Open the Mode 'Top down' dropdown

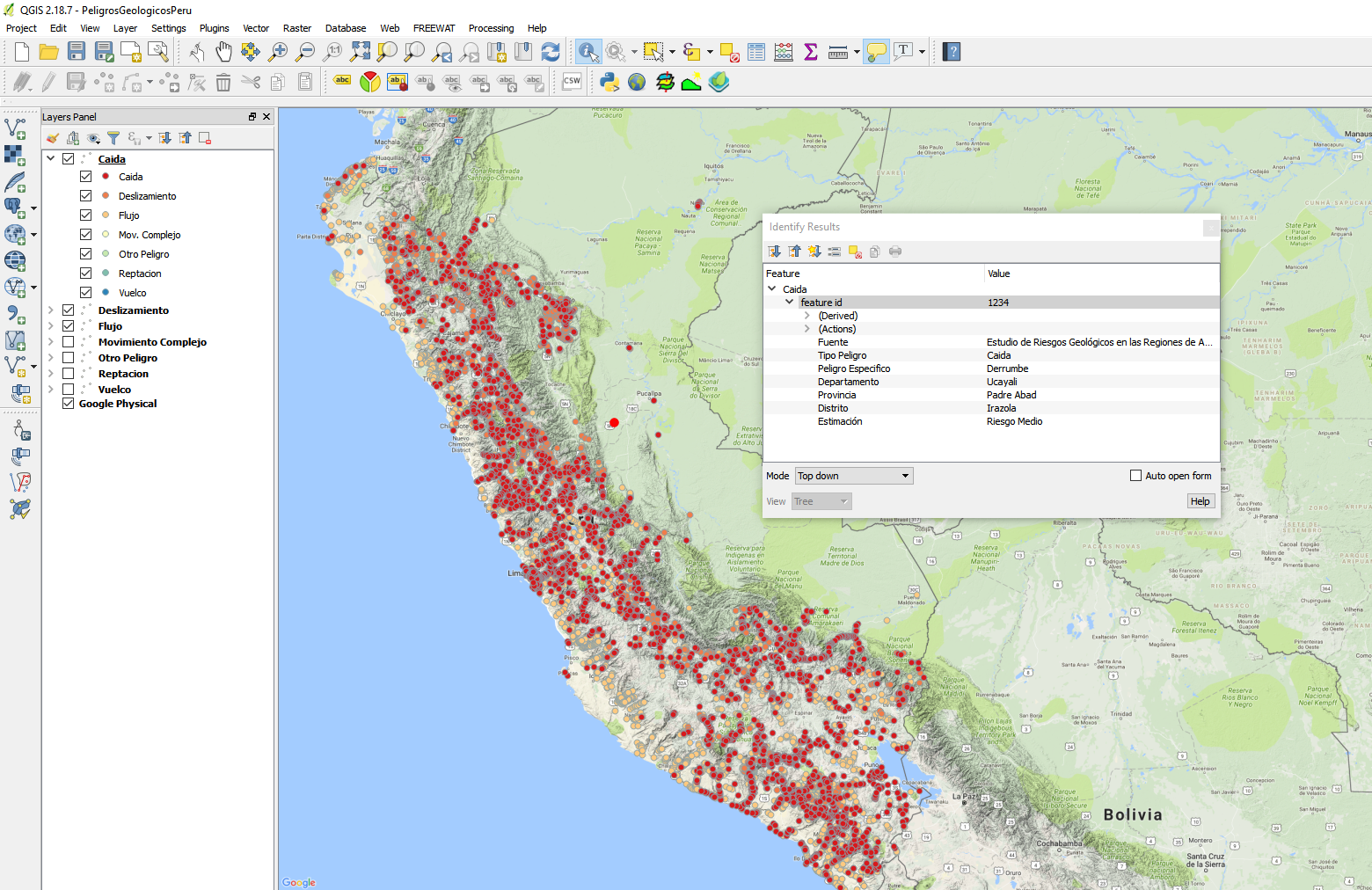tap(854, 476)
